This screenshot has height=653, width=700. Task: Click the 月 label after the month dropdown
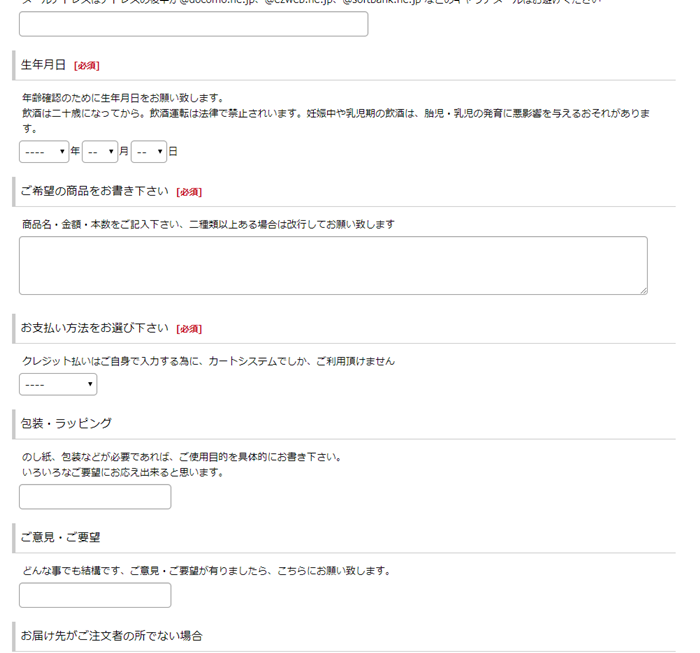124,152
